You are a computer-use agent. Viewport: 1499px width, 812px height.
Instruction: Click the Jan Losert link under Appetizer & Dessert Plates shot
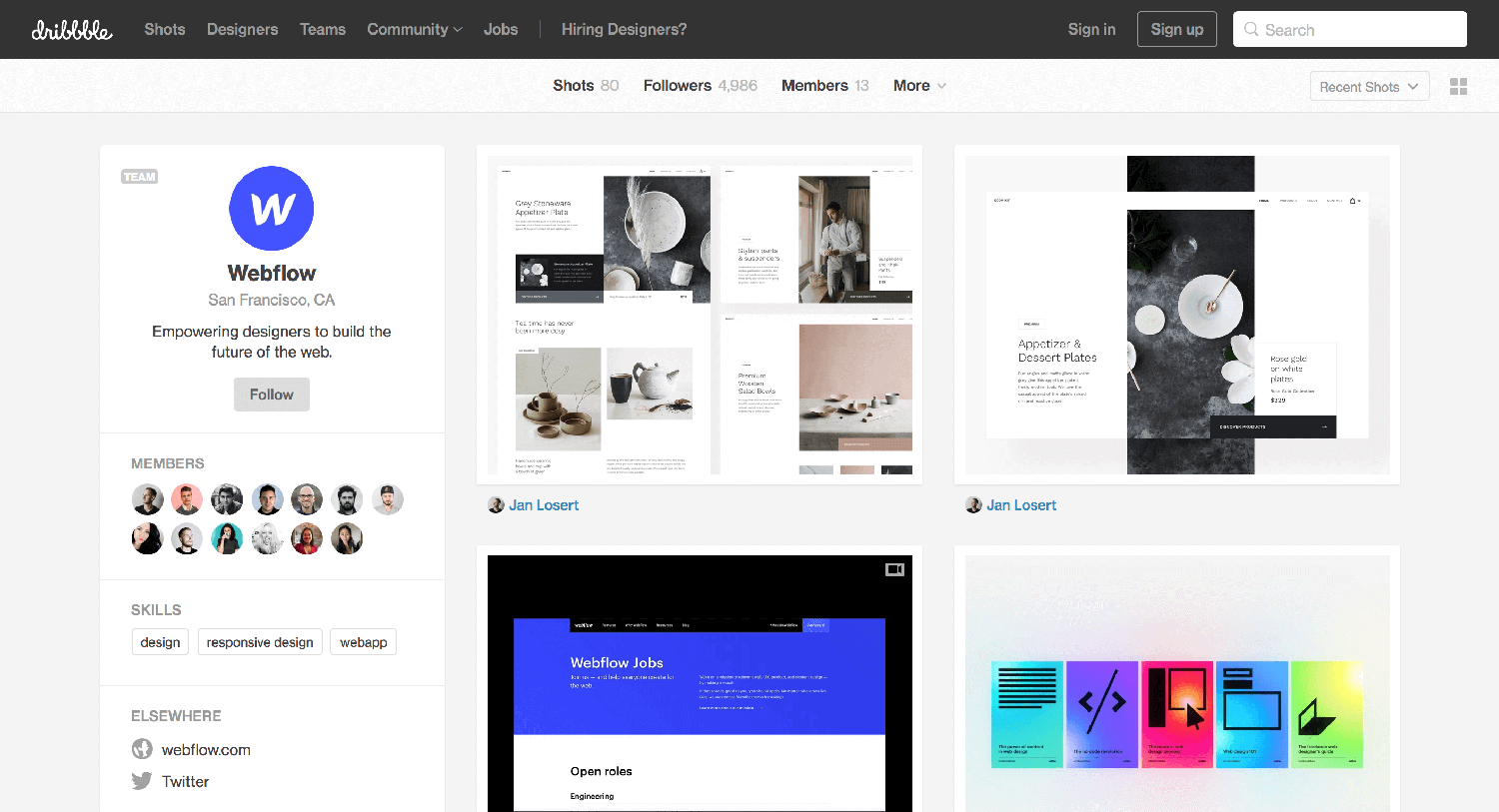(x=1021, y=505)
